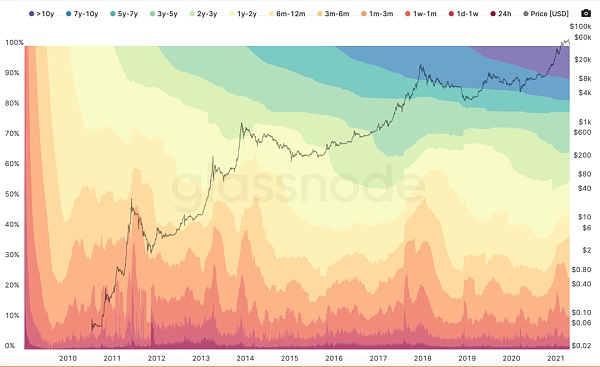
Task: Click the 6m-12m legend label
Action: [291, 14]
